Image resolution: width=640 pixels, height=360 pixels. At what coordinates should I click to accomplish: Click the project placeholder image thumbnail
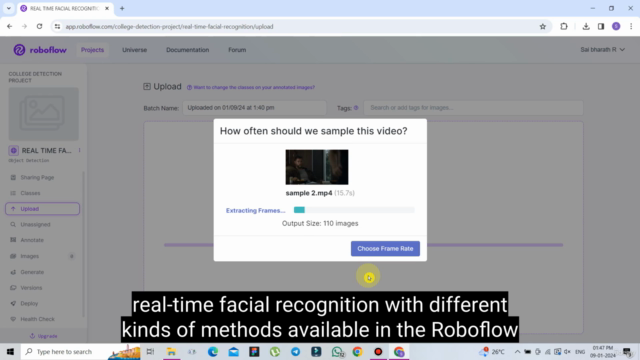(44, 114)
